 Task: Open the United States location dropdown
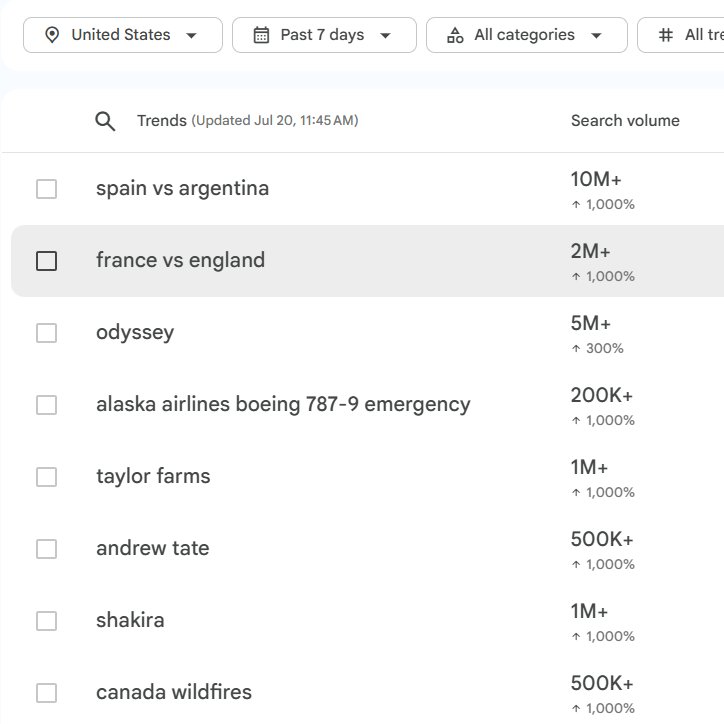[123, 35]
